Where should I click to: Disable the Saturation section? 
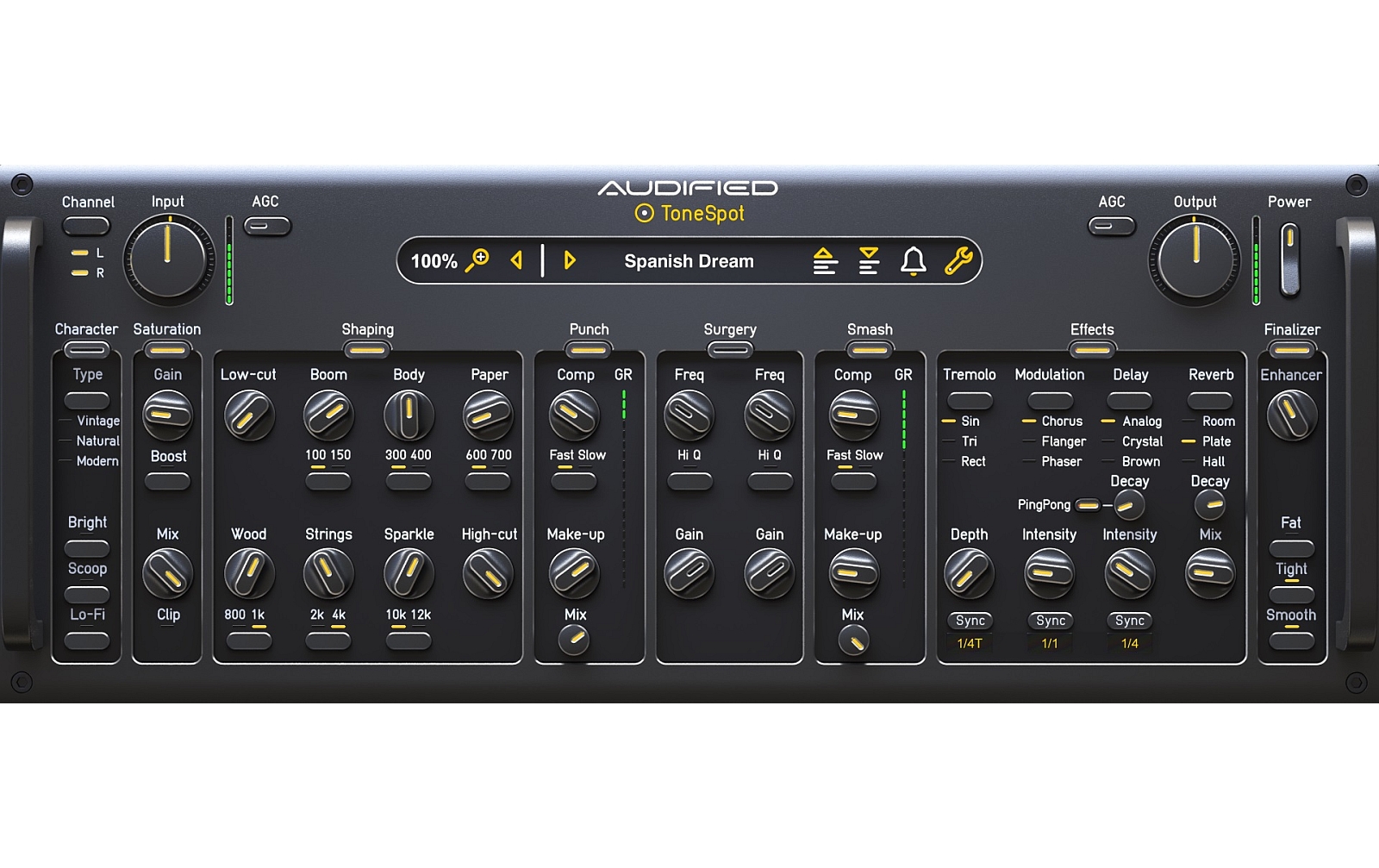point(167,350)
